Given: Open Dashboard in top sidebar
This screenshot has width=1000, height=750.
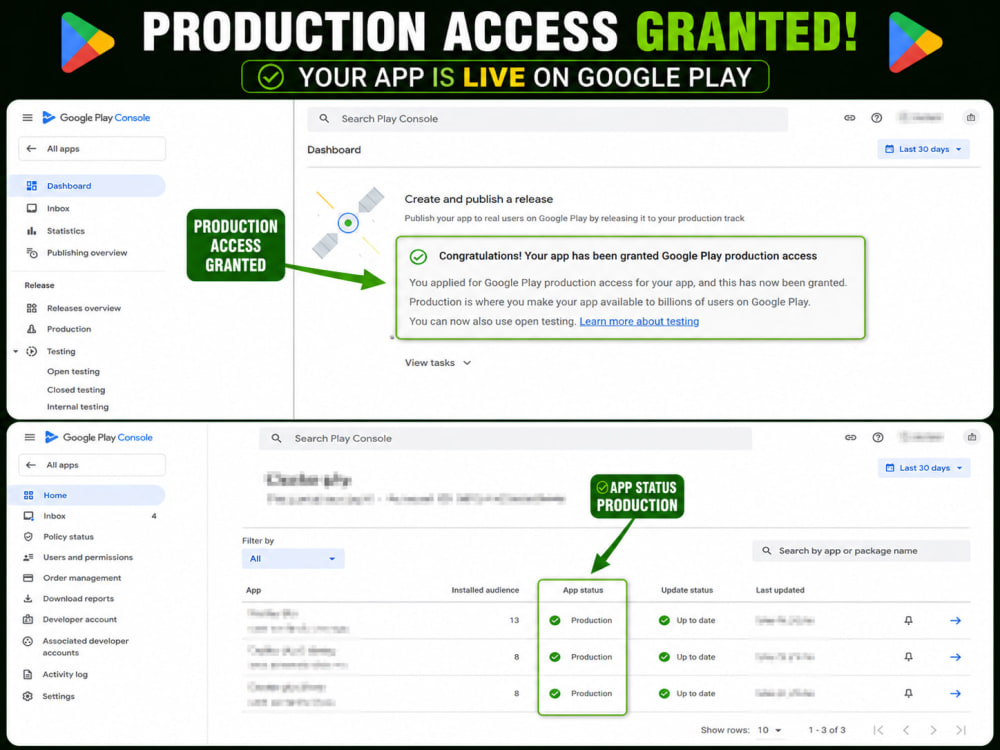Looking at the screenshot, I should pos(87,186).
